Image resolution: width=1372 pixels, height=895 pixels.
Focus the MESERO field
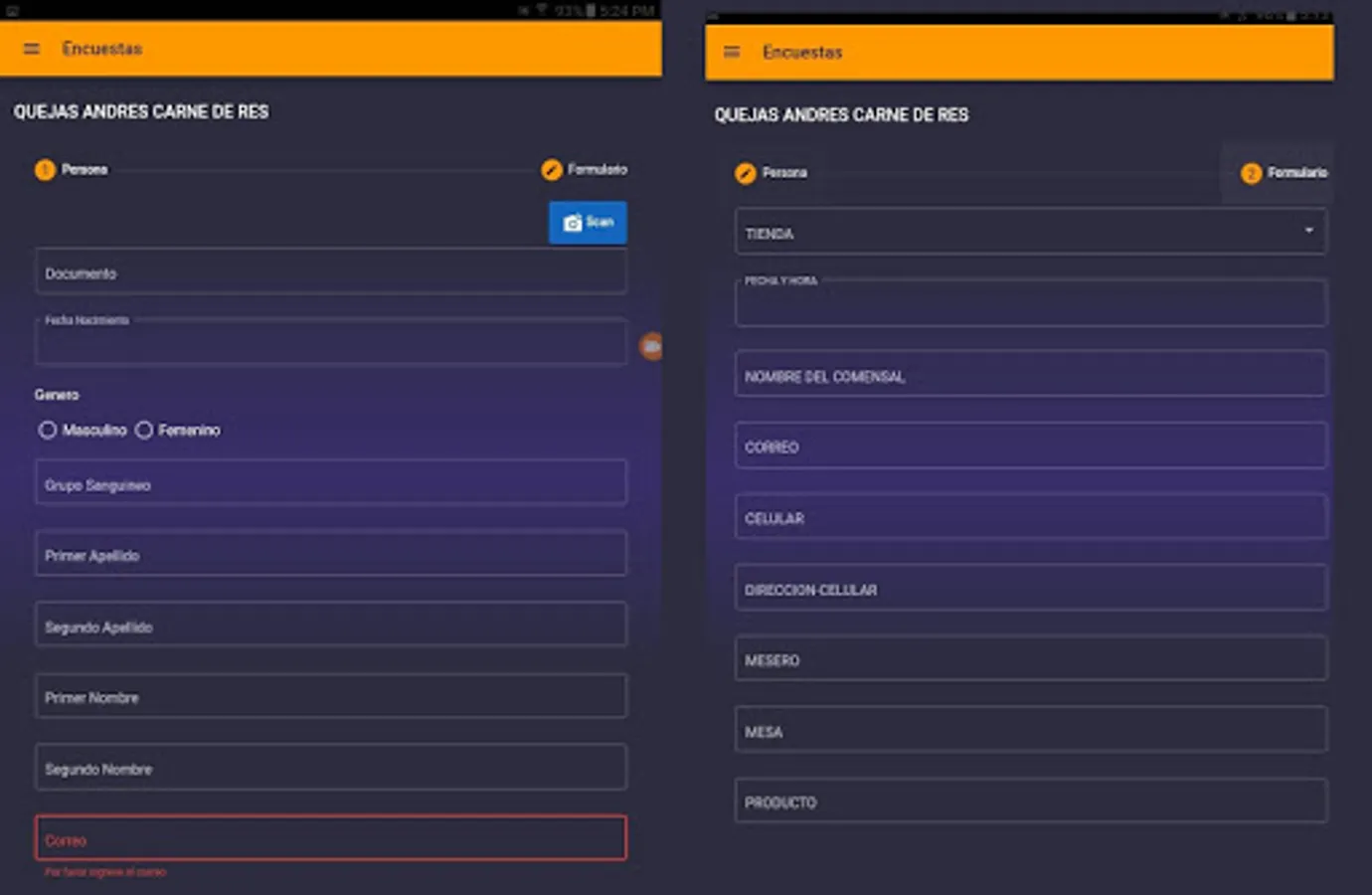point(1031,658)
